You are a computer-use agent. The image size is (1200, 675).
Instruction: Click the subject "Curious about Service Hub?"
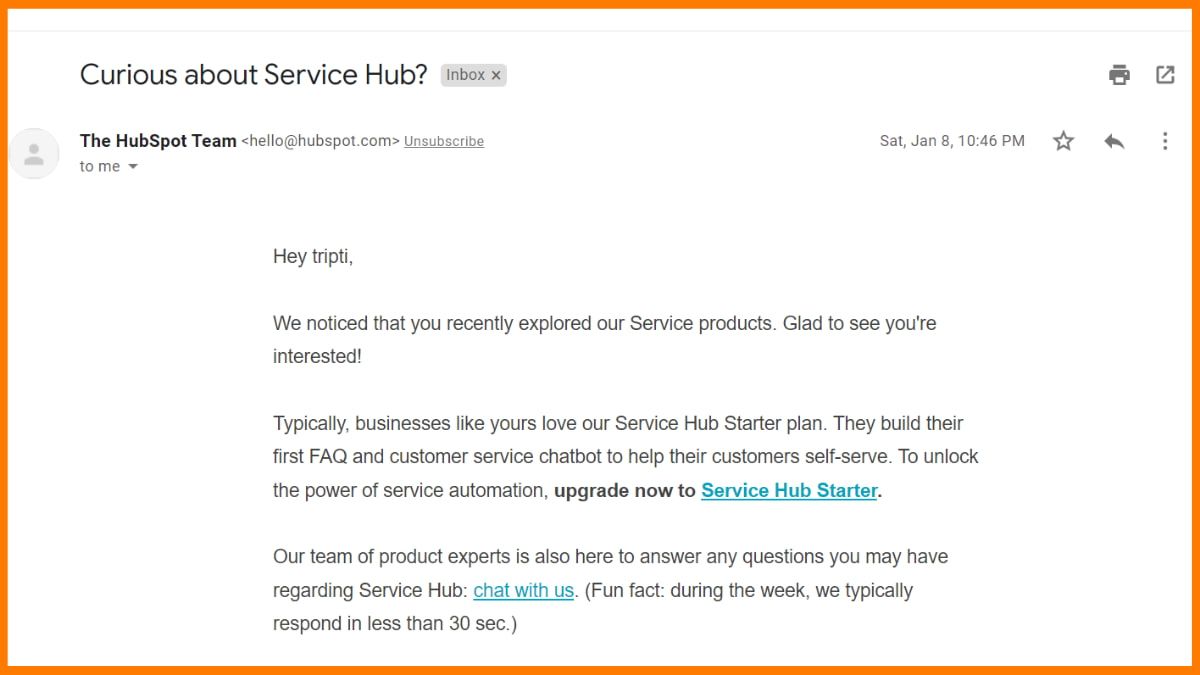coord(253,75)
